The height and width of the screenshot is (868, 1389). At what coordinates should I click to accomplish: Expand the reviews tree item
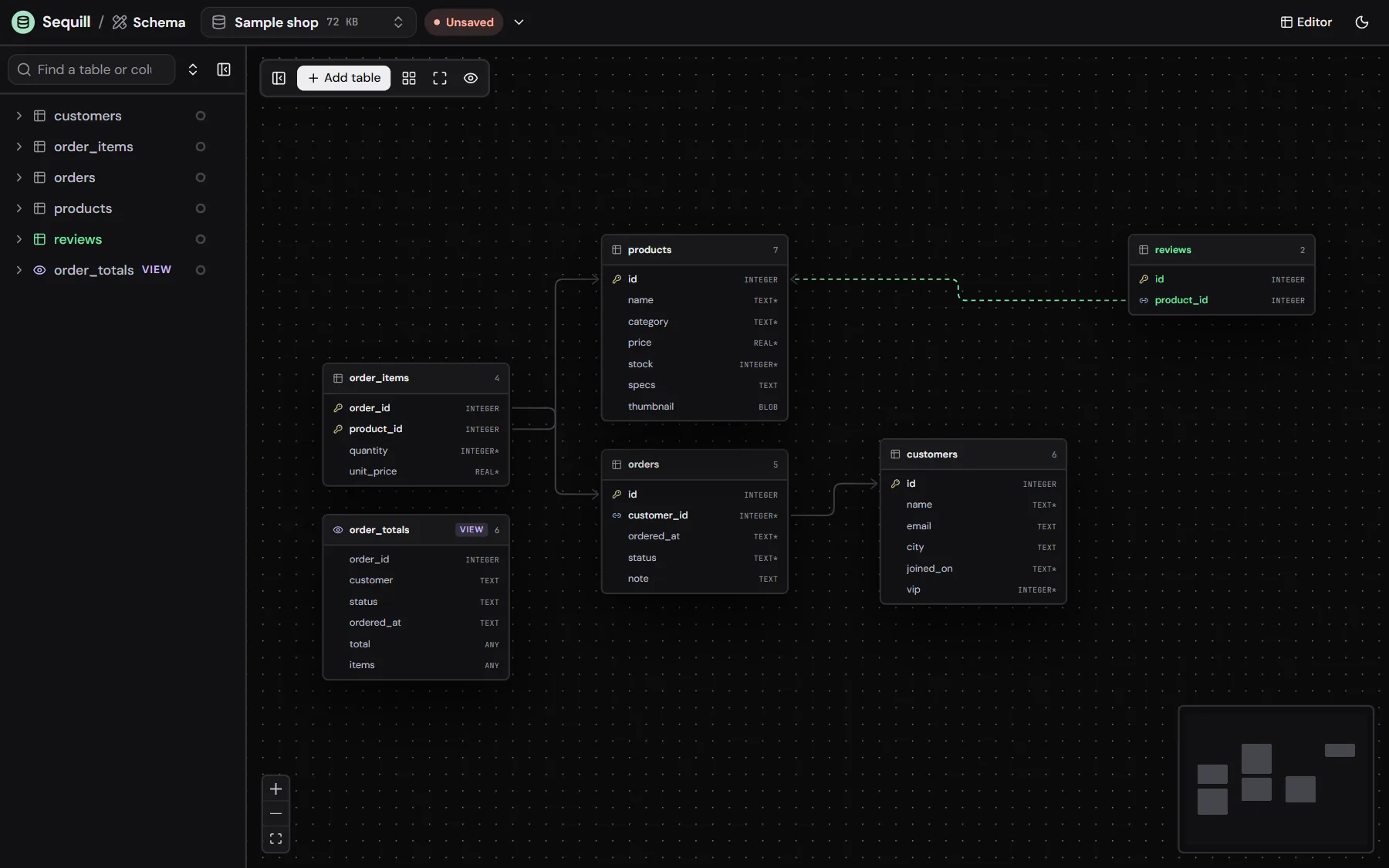click(19, 239)
